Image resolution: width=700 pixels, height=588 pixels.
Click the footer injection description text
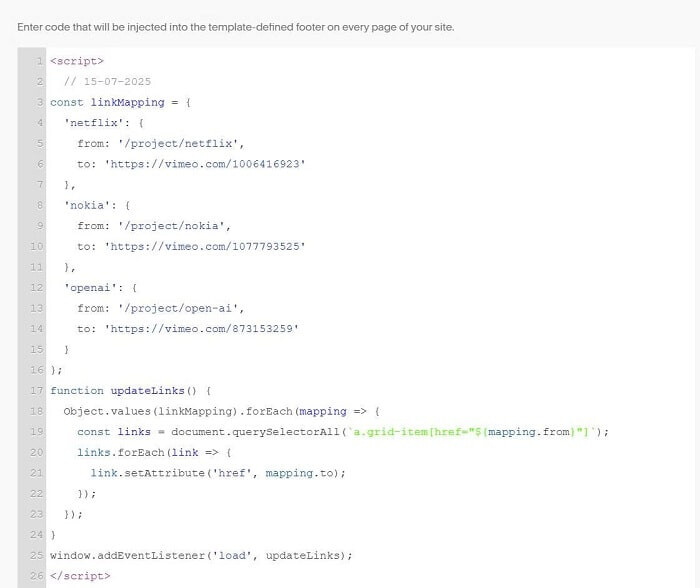coord(236,27)
